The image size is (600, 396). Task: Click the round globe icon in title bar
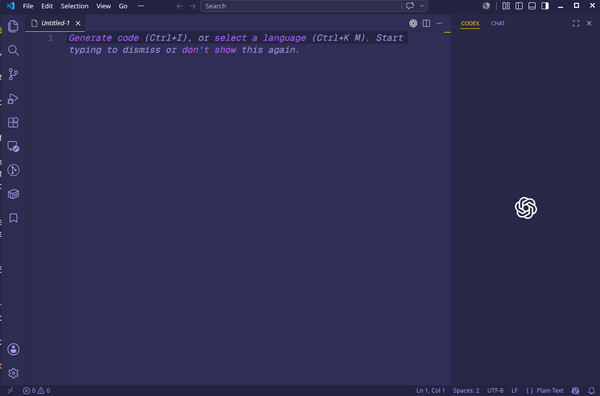click(486, 6)
